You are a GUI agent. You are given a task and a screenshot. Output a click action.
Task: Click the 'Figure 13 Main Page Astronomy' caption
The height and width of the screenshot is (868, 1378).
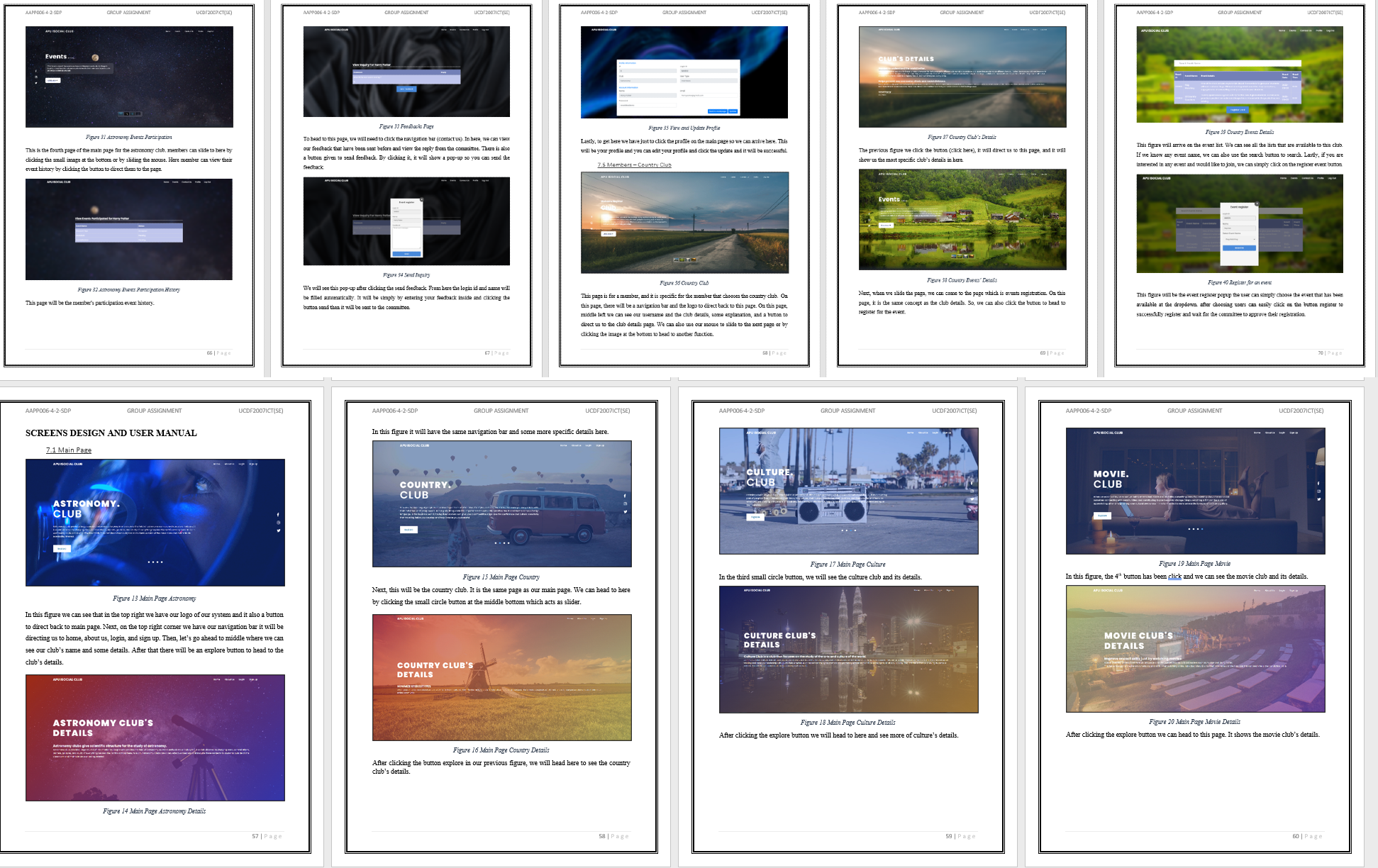coord(154,599)
